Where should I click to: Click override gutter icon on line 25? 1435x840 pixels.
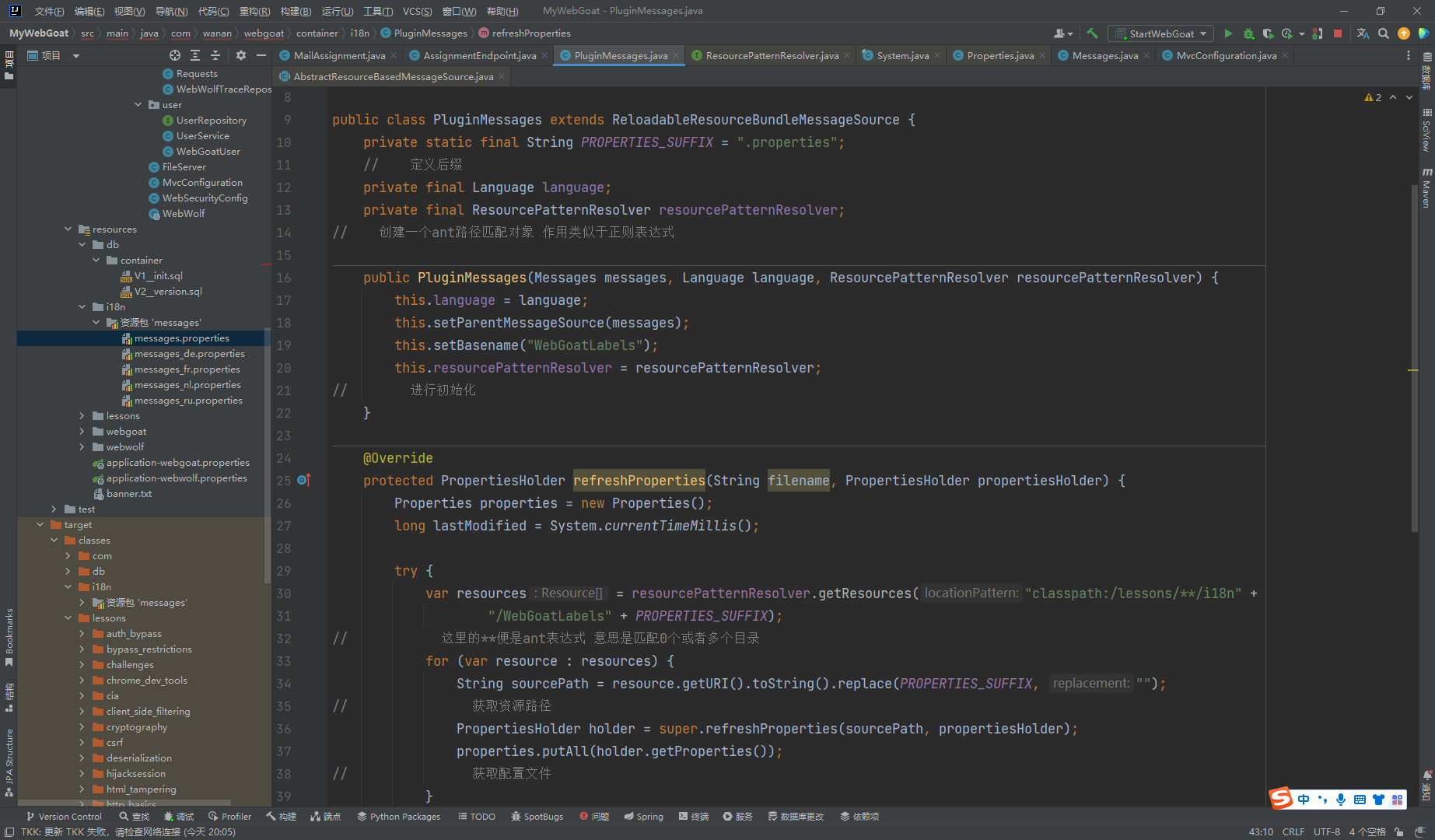point(304,481)
